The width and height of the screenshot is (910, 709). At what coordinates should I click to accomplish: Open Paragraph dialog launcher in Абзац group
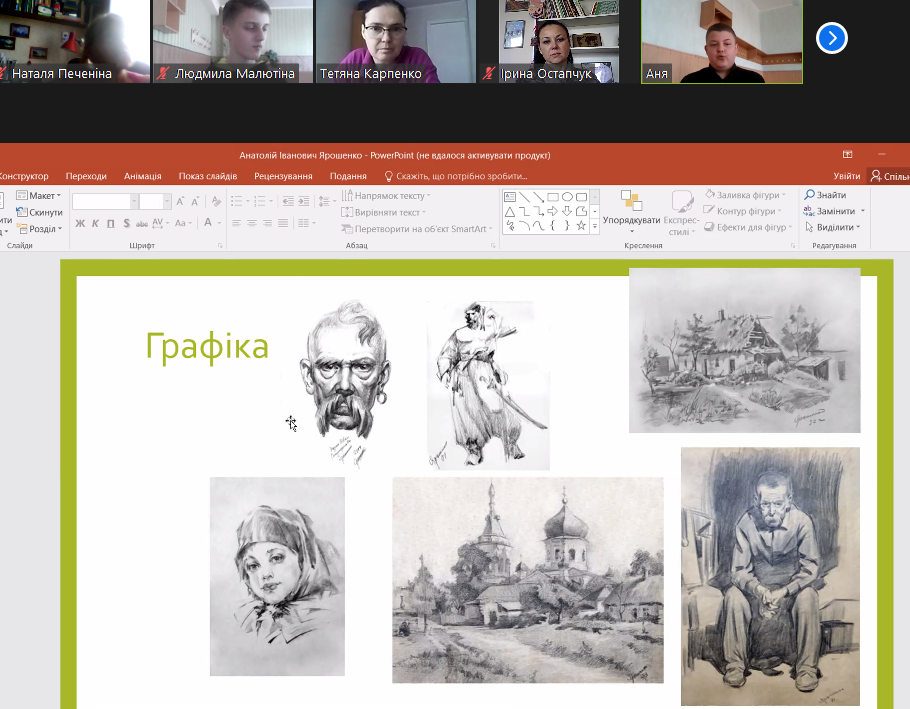[x=493, y=245]
